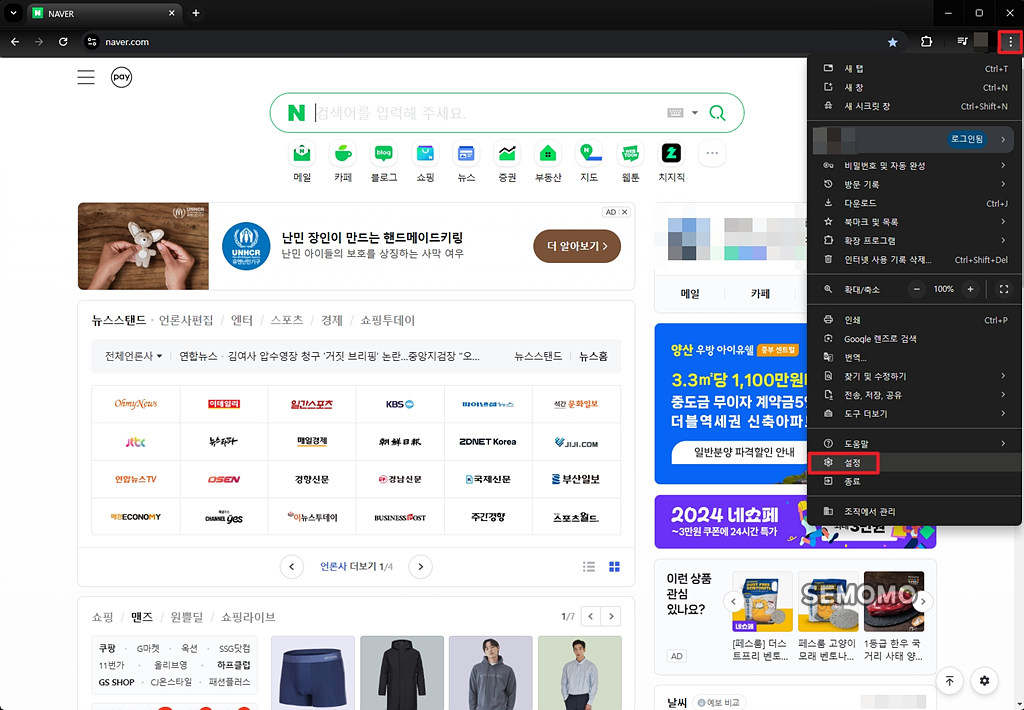Open the Webtoon shortcut icon
This screenshot has height=710, width=1024.
tap(630, 154)
